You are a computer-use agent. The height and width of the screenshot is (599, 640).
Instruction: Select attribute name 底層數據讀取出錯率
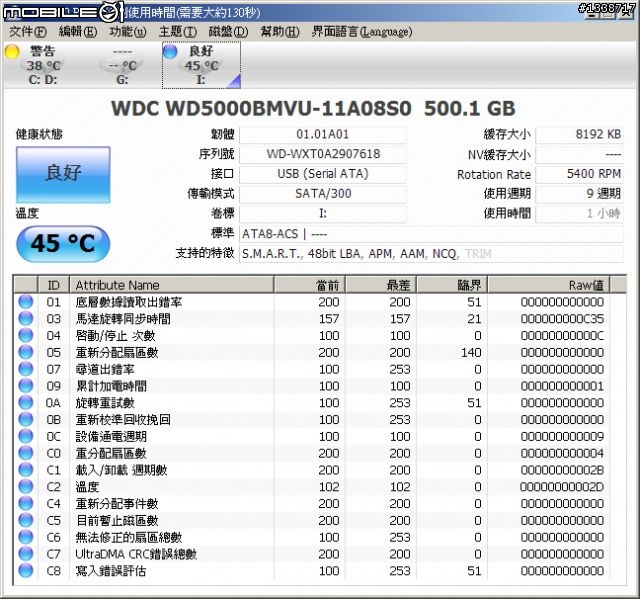(x=129, y=302)
